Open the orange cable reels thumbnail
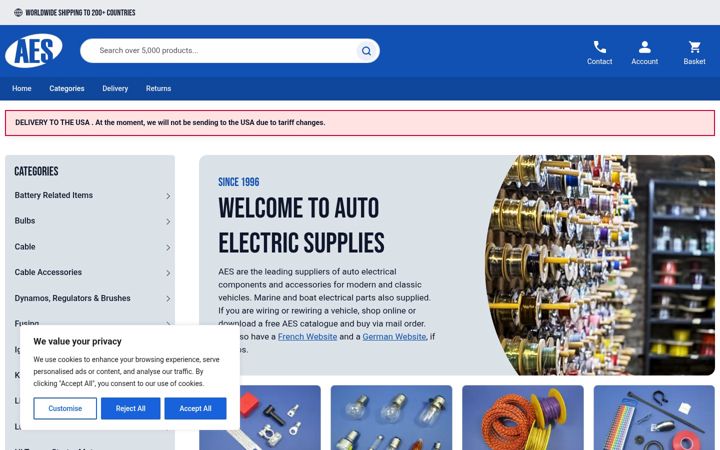Screen dimensions: 720x450 523,417
